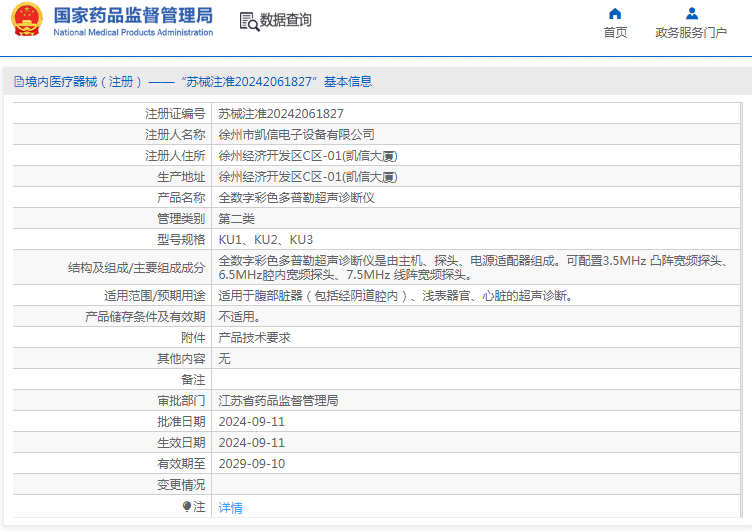Select registration number 苏械注准20242061827 cell
752x532 pixels.
pos(281,114)
